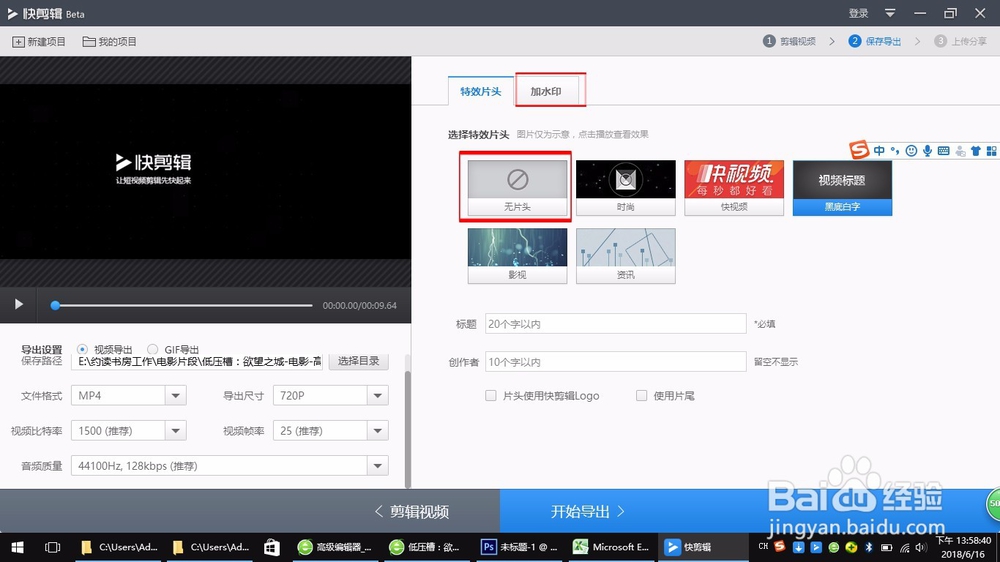Go back with 剪辑视频 bottom button

[411, 511]
